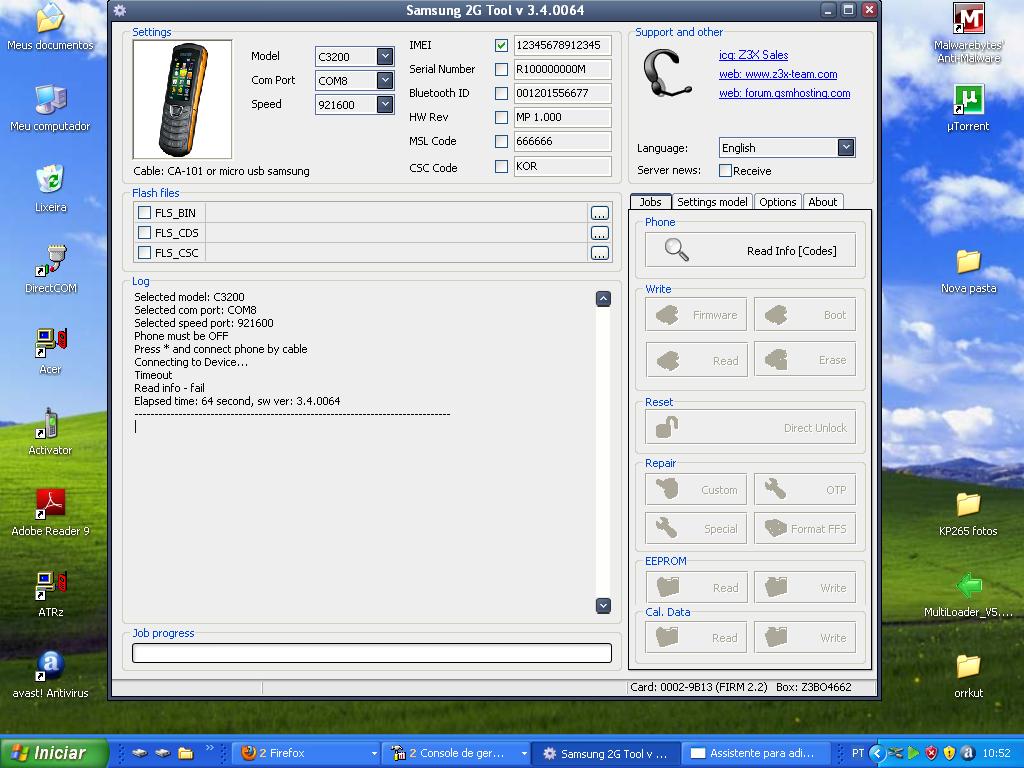Click the red shield tray icon
Viewport: 1024px width, 768px height.
tap(932, 753)
